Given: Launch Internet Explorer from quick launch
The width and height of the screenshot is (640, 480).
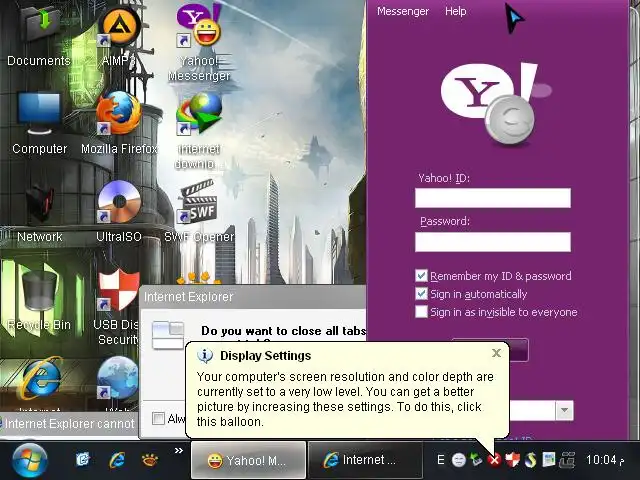Looking at the screenshot, I should [117, 460].
